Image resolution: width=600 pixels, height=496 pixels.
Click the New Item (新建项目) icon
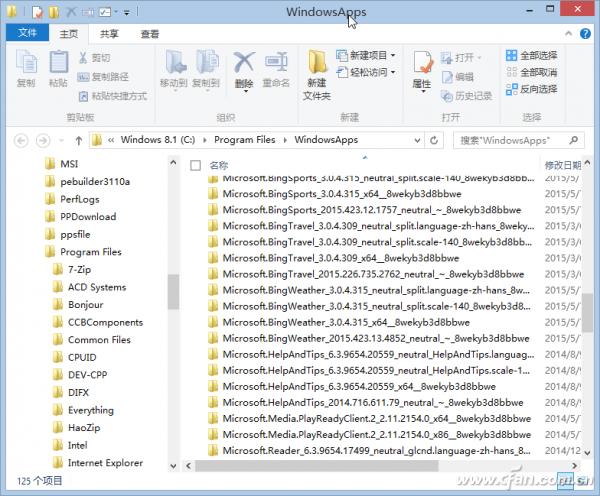click(341, 55)
